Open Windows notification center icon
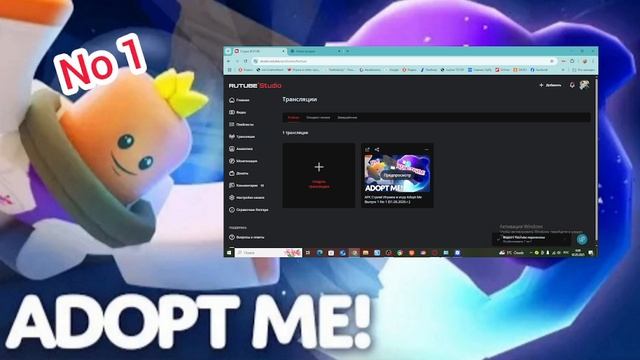640x360 pixels. pos(591,253)
